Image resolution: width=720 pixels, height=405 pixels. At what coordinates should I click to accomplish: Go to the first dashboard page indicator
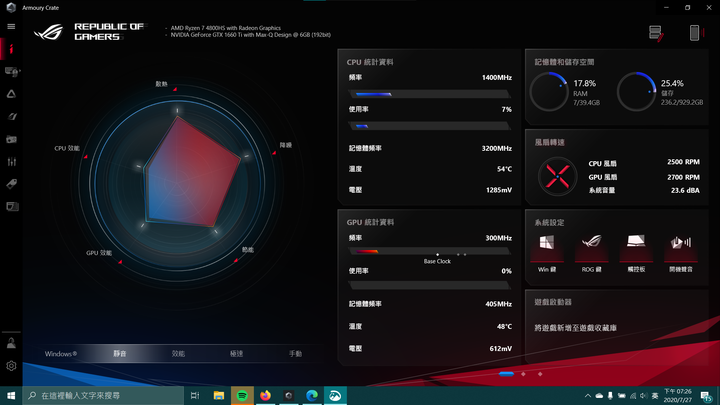[506, 374]
